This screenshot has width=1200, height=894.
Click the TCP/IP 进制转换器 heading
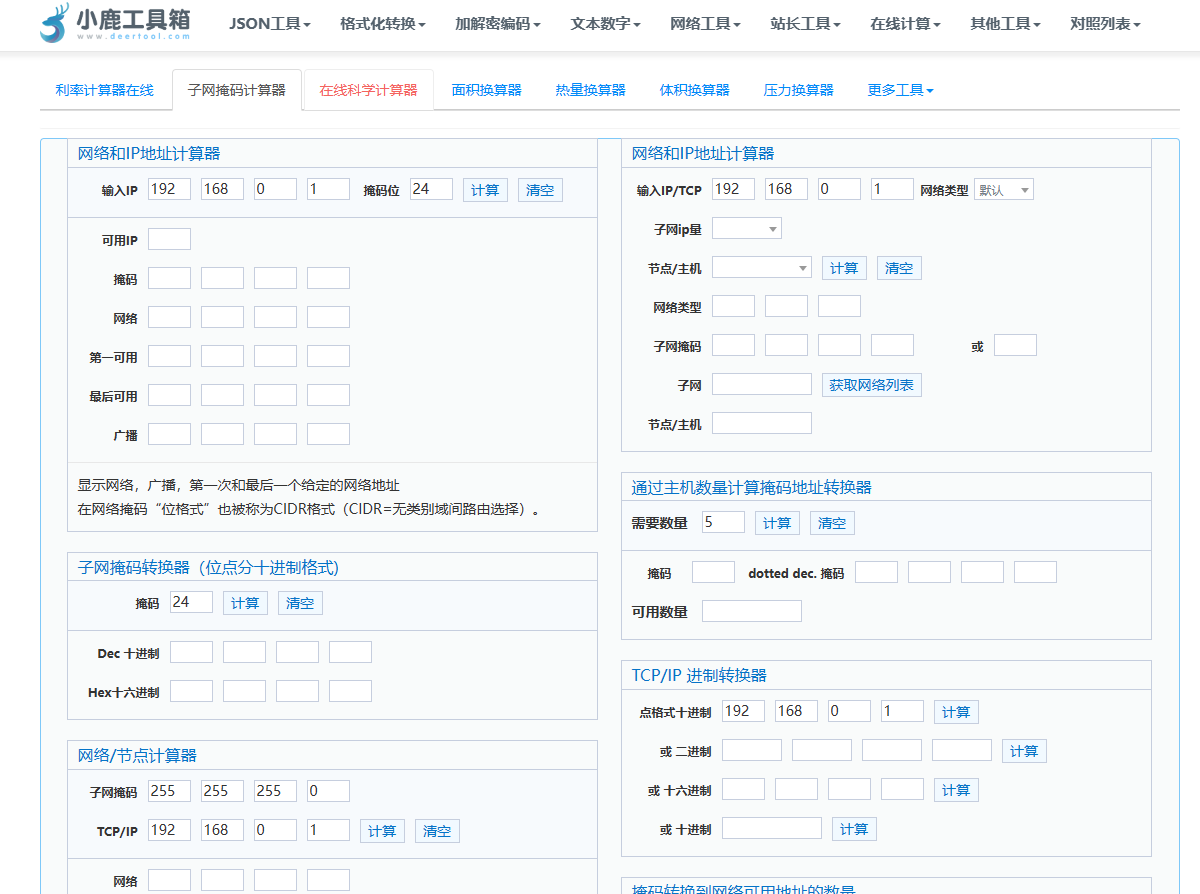(699, 675)
